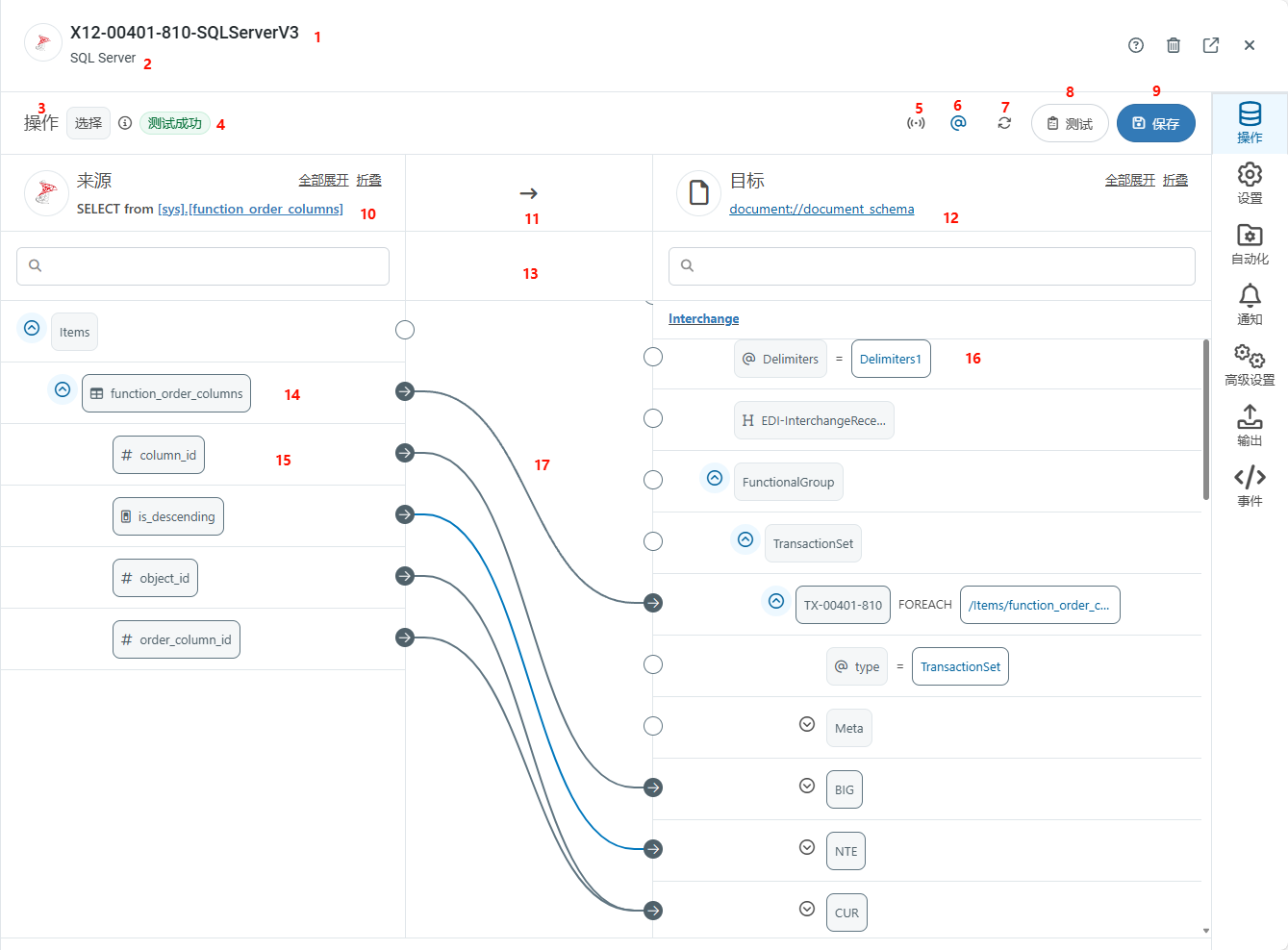The image size is (1288, 950).
Task: Click the help question mark icon
Action: point(1136,45)
